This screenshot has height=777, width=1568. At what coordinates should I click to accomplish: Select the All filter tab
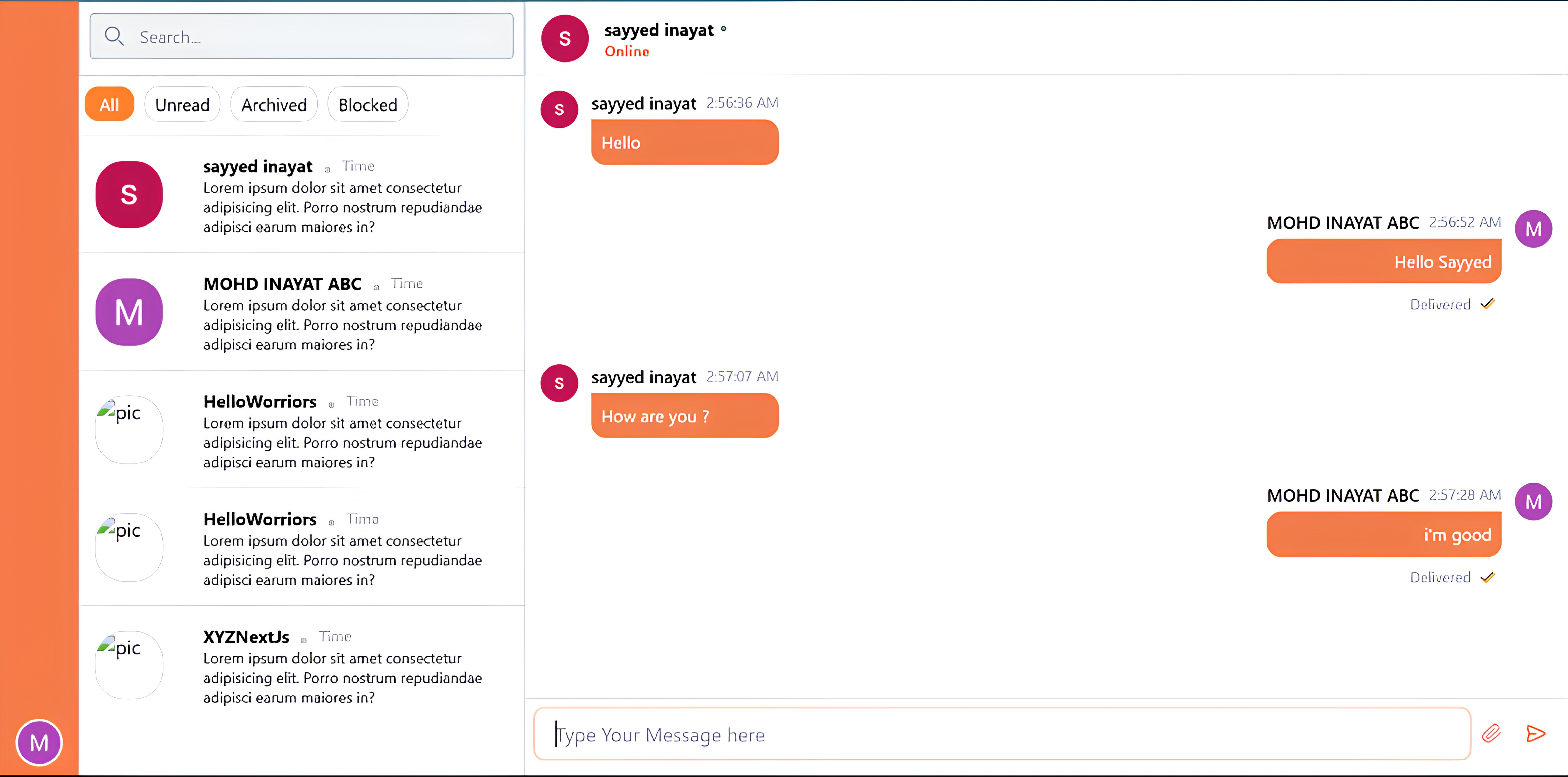click(110, 104)
